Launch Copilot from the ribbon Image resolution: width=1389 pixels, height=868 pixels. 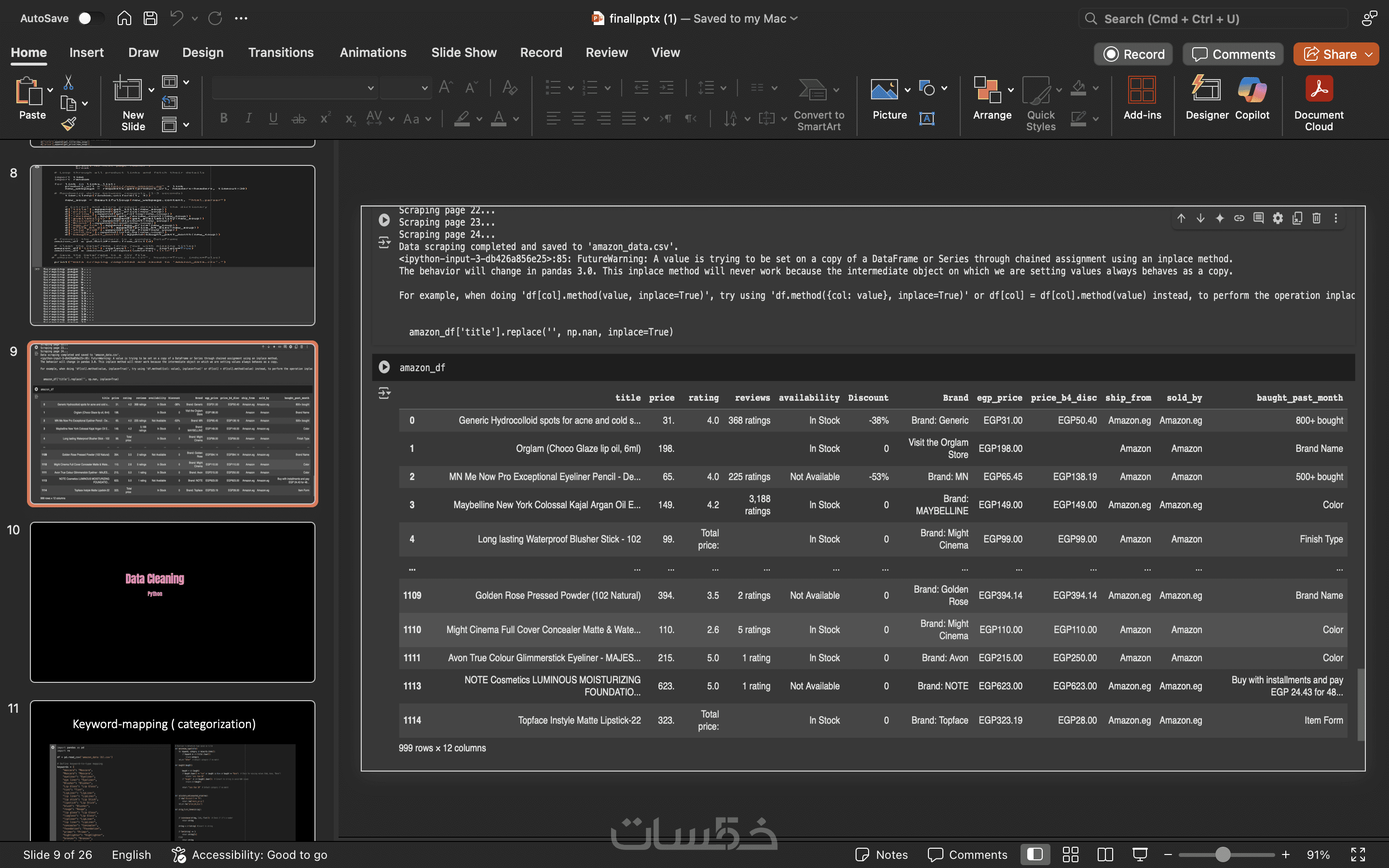[x=1252, y=91]
